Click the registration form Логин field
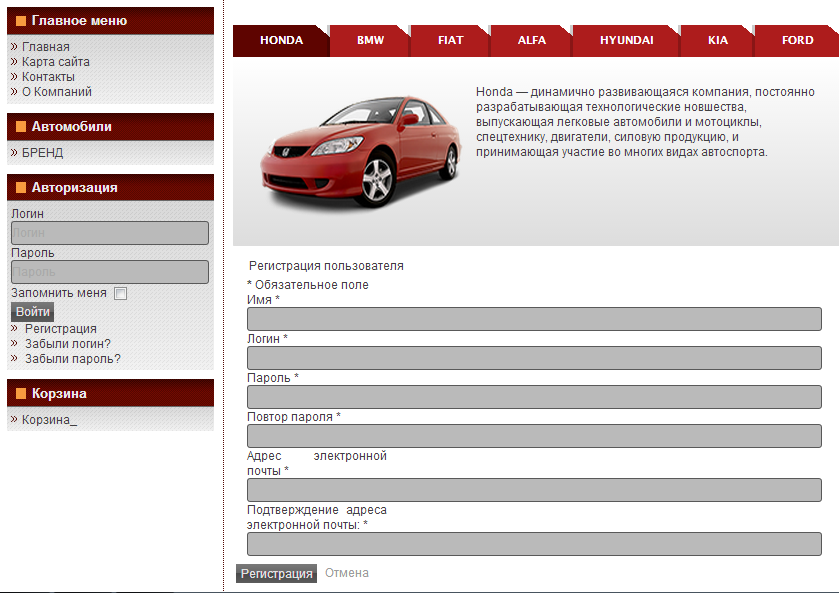Screen dimensions: 839x593 click(534, 358)
